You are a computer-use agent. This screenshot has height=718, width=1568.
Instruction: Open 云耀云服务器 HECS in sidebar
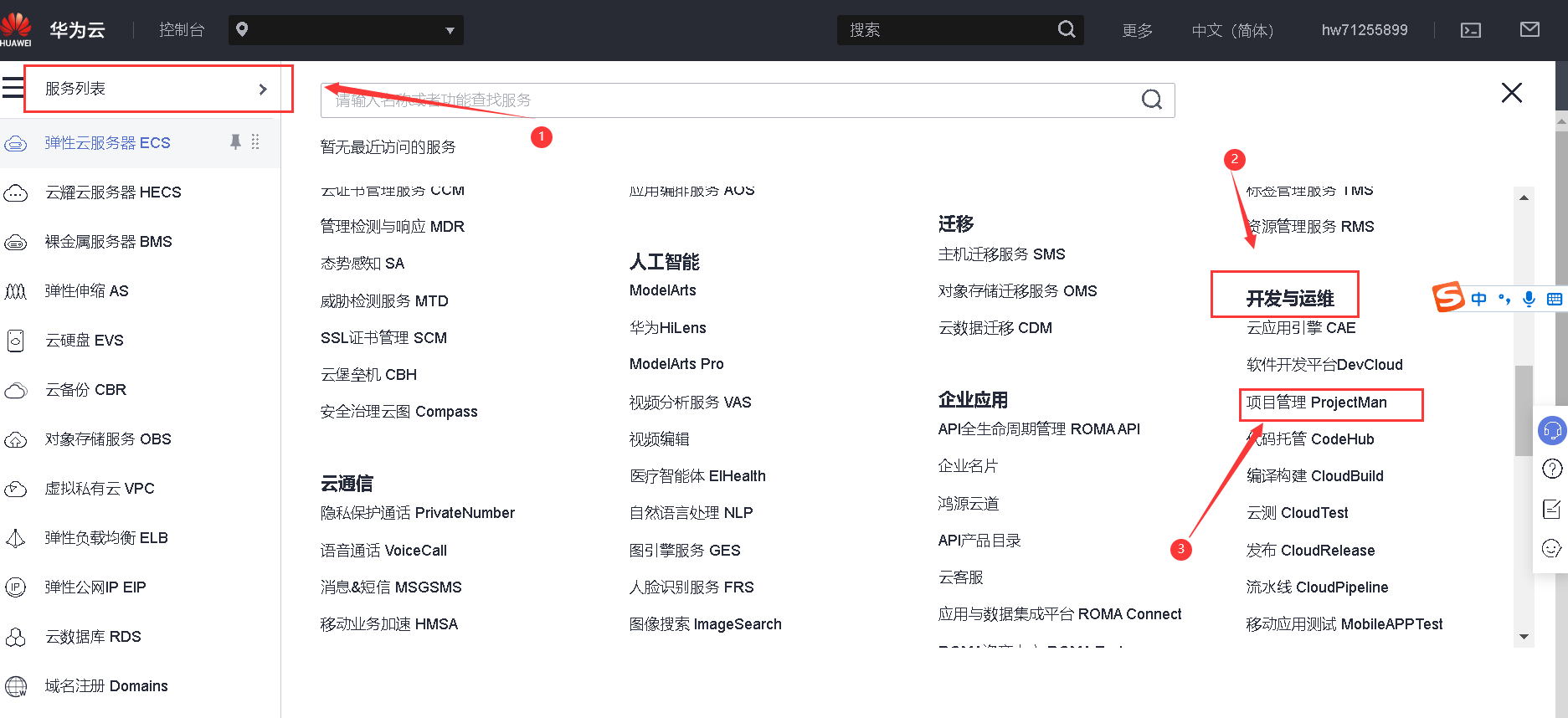(x=113, y=192)
